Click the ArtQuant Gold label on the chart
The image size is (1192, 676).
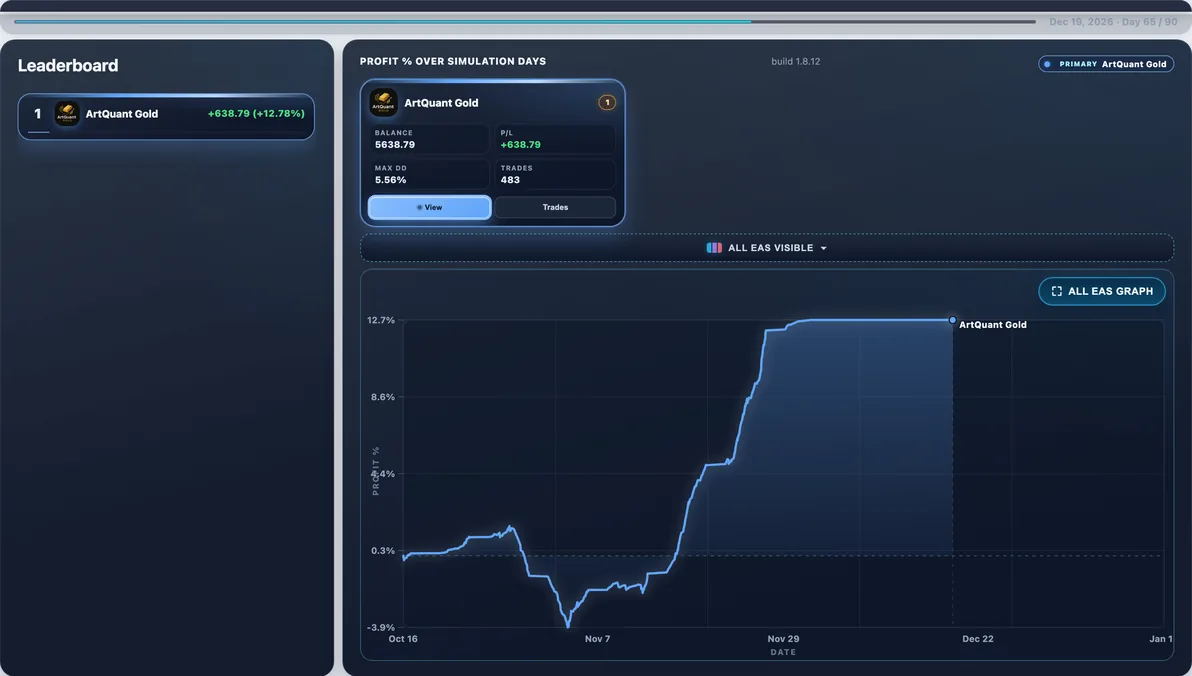[993, 325]
